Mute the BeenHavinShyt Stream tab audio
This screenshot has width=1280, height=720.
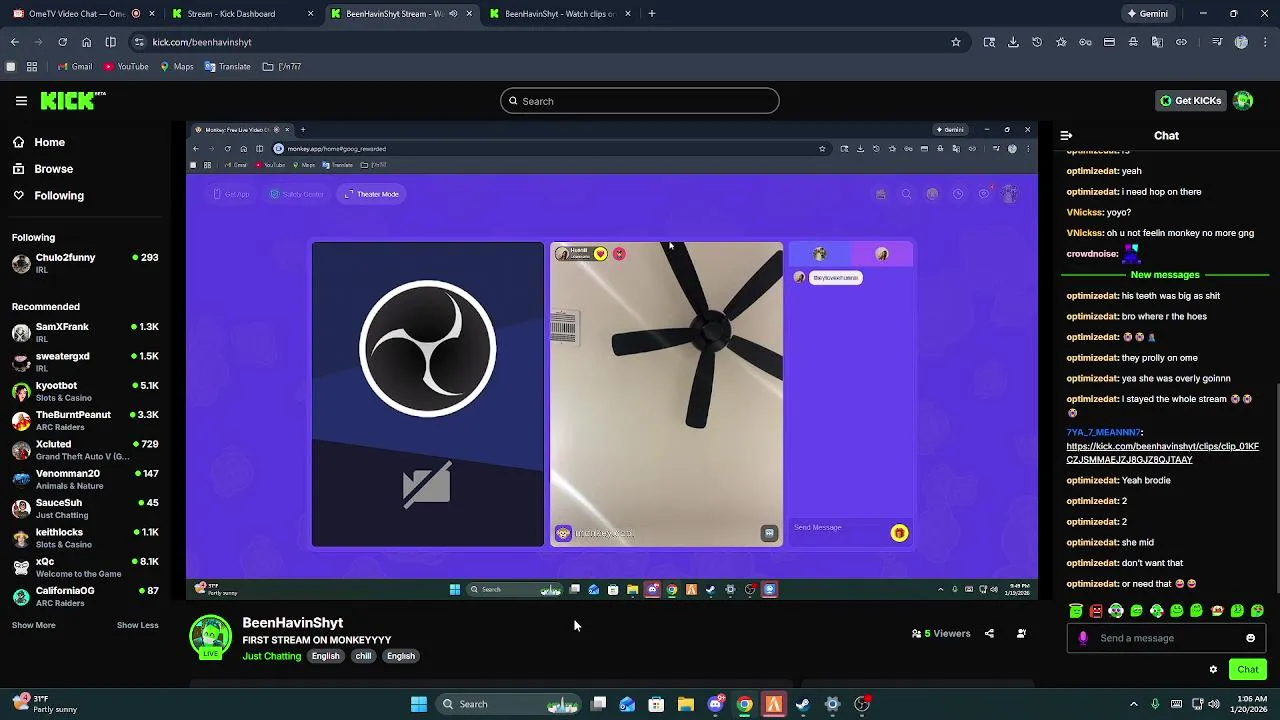coord(453,14)
